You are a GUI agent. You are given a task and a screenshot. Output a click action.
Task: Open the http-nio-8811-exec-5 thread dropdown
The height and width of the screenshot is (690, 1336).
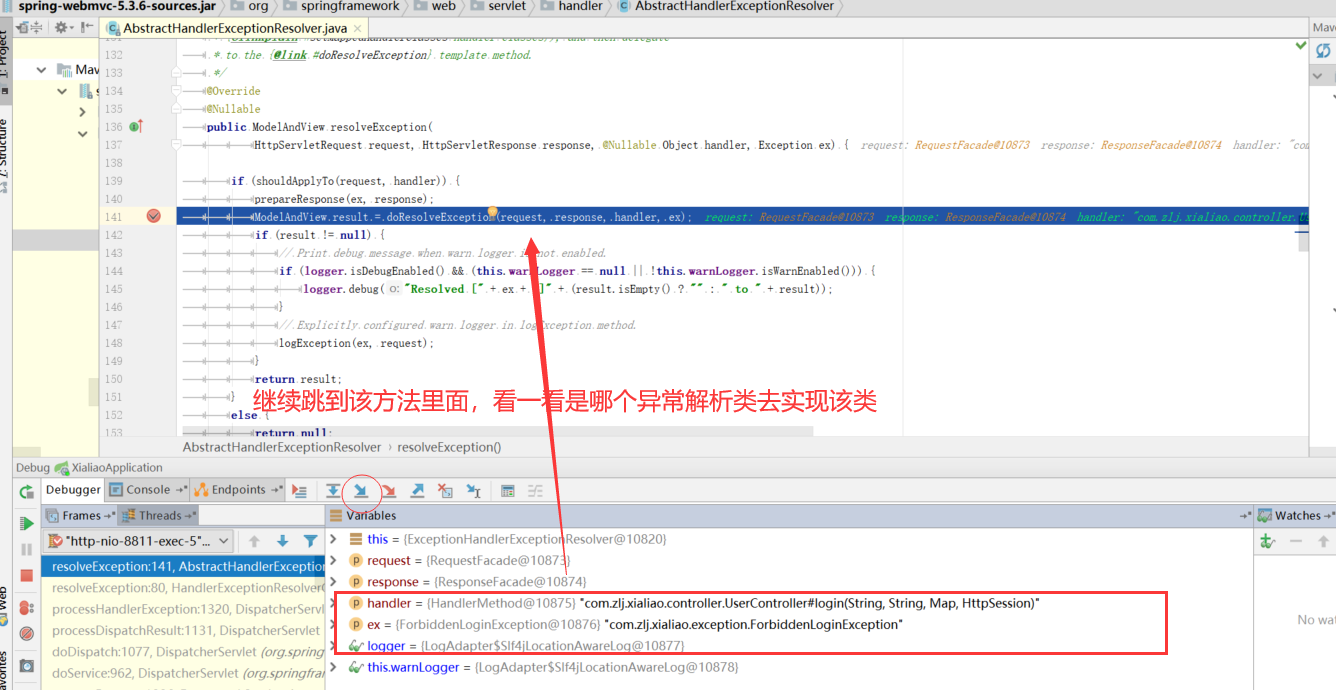click(140, 541)
